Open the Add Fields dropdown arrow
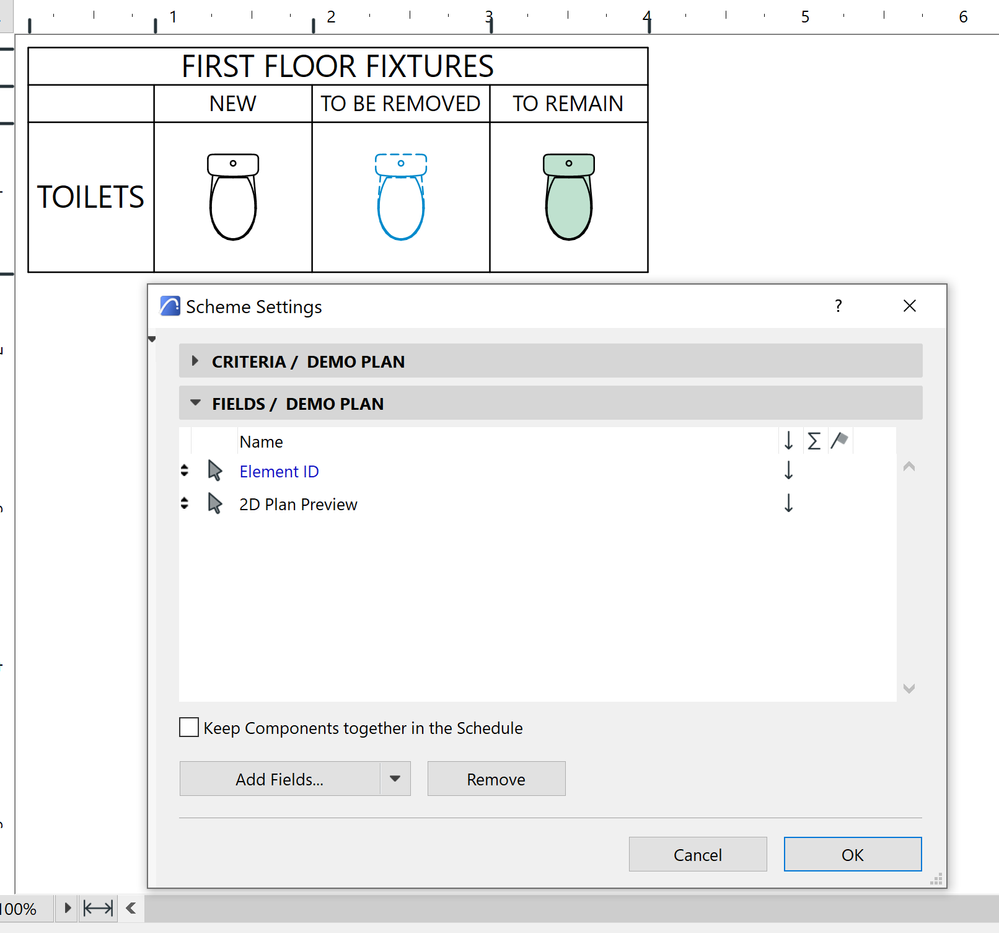 (395, 779)
